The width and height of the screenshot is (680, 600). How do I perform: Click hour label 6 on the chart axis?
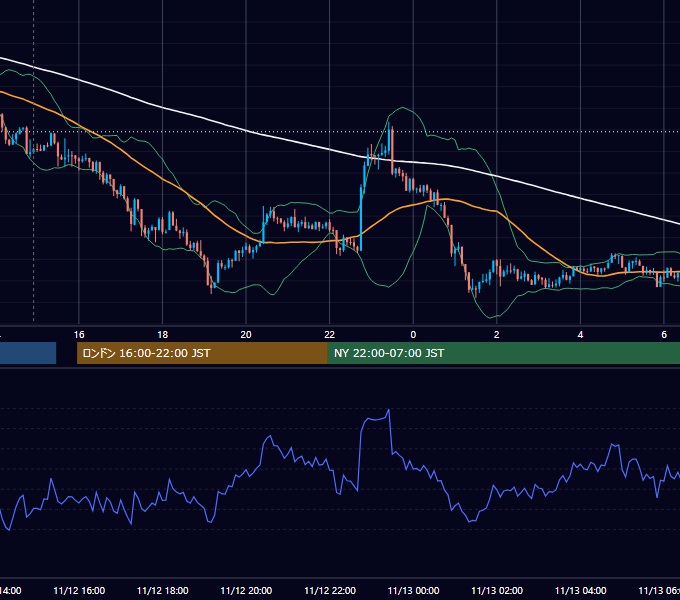coord(664,335)
